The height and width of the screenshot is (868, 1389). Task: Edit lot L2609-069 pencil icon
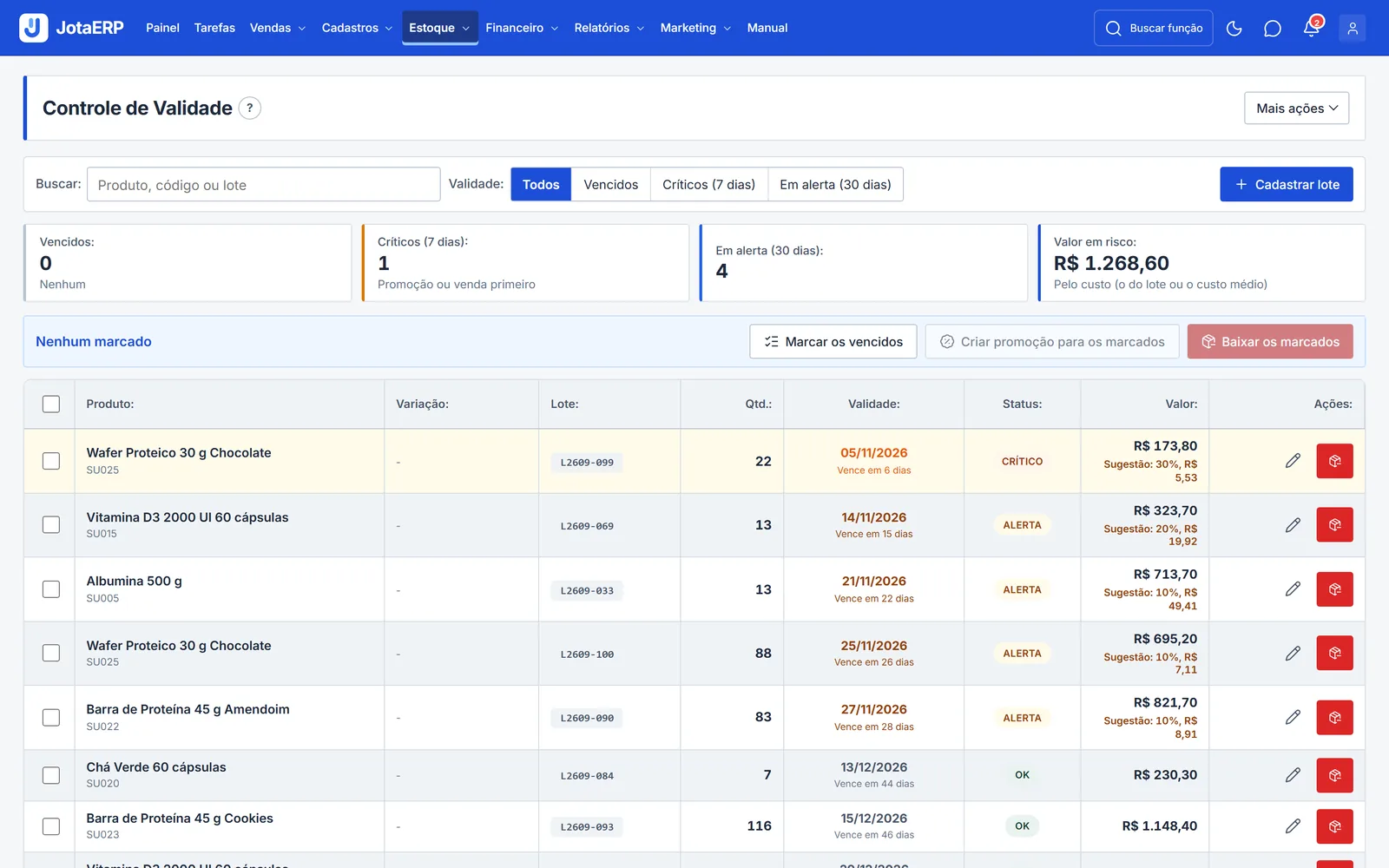pyautogui.click(x=1293, y=525)
